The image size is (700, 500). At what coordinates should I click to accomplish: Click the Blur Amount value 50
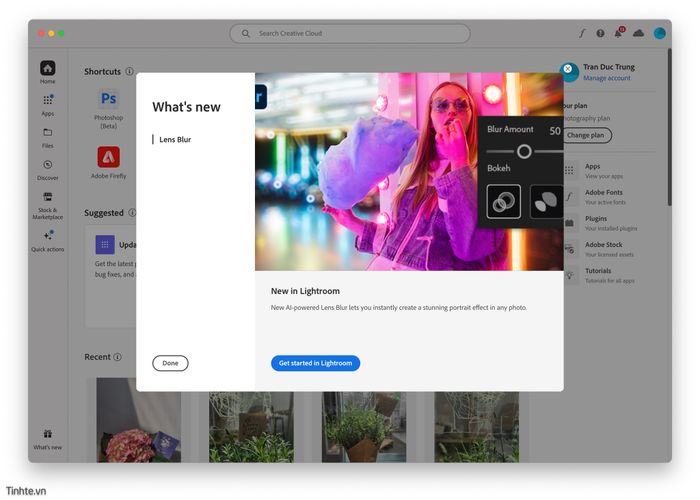coord(555,131)
